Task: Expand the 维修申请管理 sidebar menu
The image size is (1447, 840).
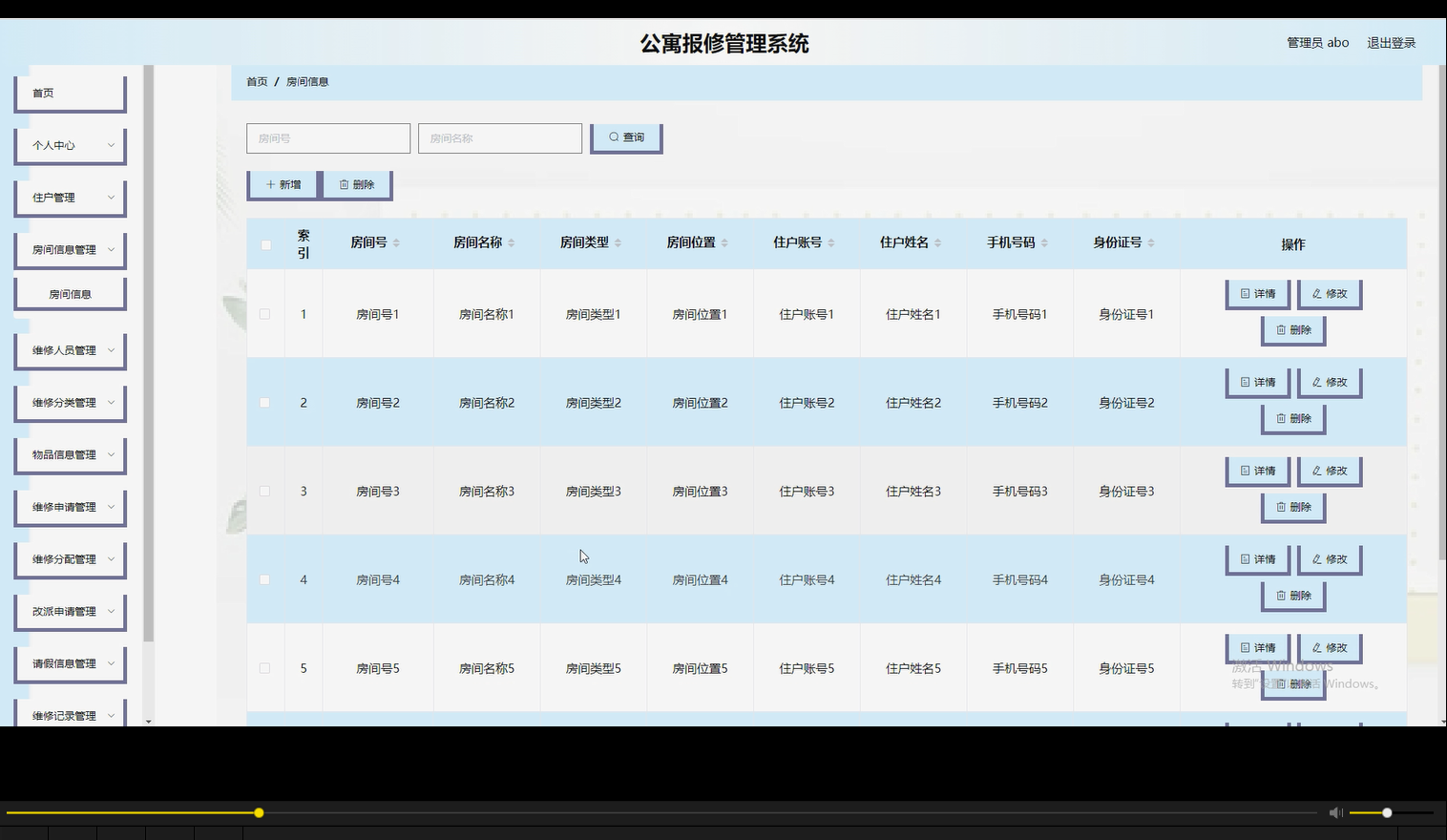Action: 71,507
